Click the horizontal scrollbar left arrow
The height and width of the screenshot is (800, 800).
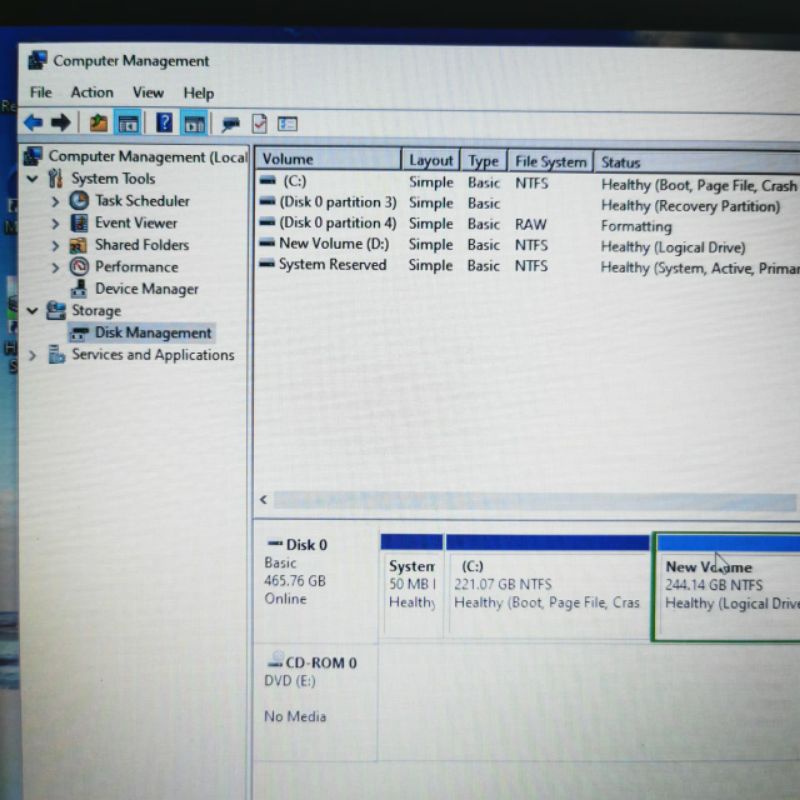tap(264, 499)
